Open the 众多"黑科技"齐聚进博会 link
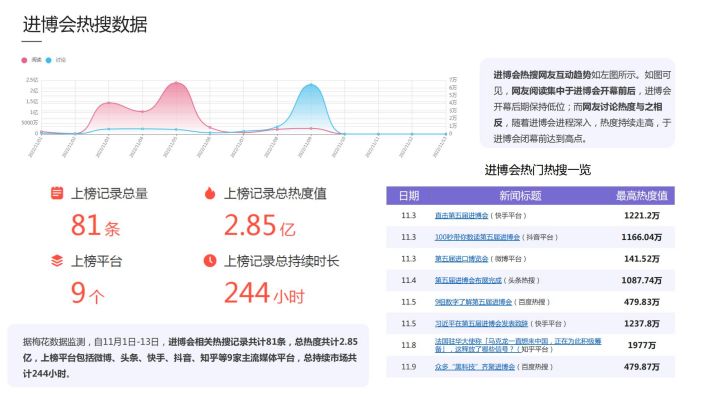The image size is (710, 399). tap(475, 367)
